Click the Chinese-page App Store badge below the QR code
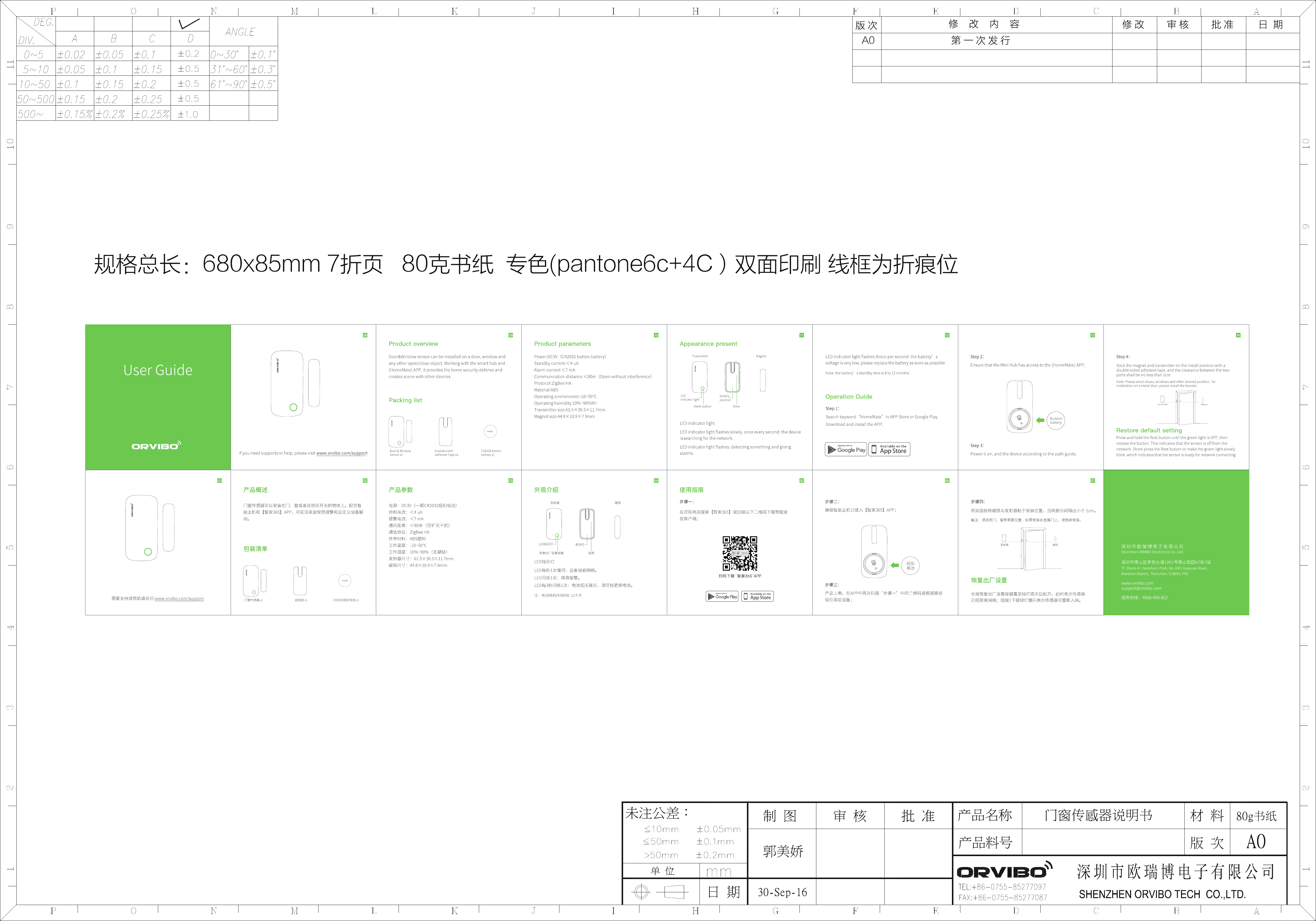The image size is (1316, 921). point(757,597)
